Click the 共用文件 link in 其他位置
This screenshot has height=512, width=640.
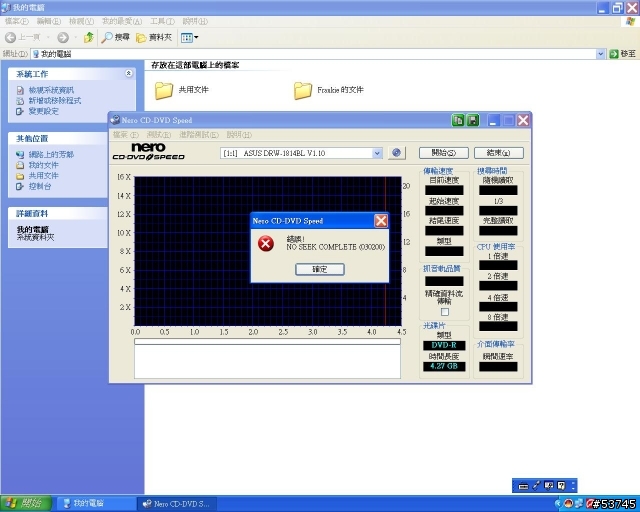(44, 176)
